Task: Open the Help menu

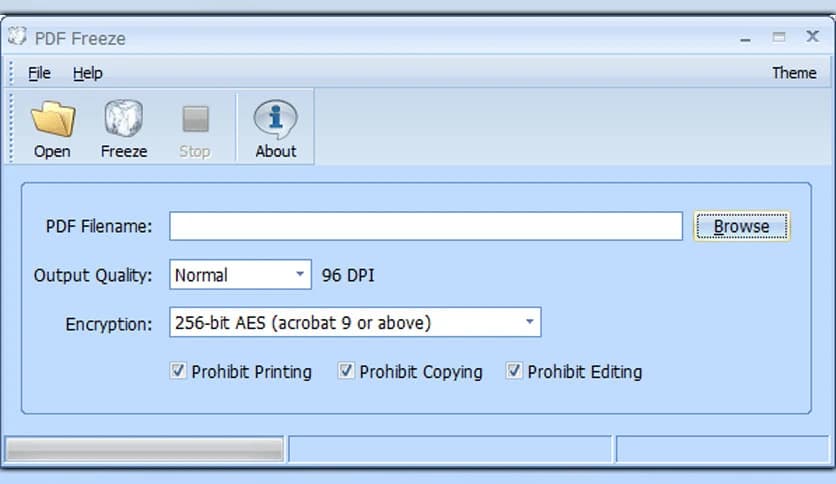Action: (x=87, y=73)
